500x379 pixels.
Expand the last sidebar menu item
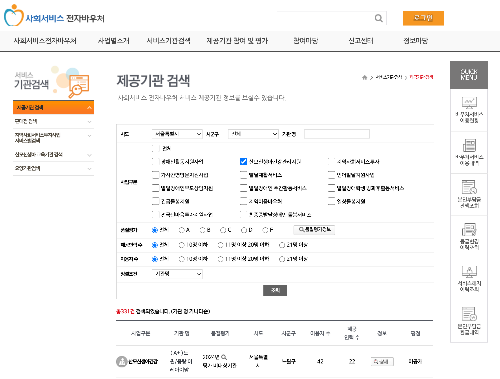(89, 169)
